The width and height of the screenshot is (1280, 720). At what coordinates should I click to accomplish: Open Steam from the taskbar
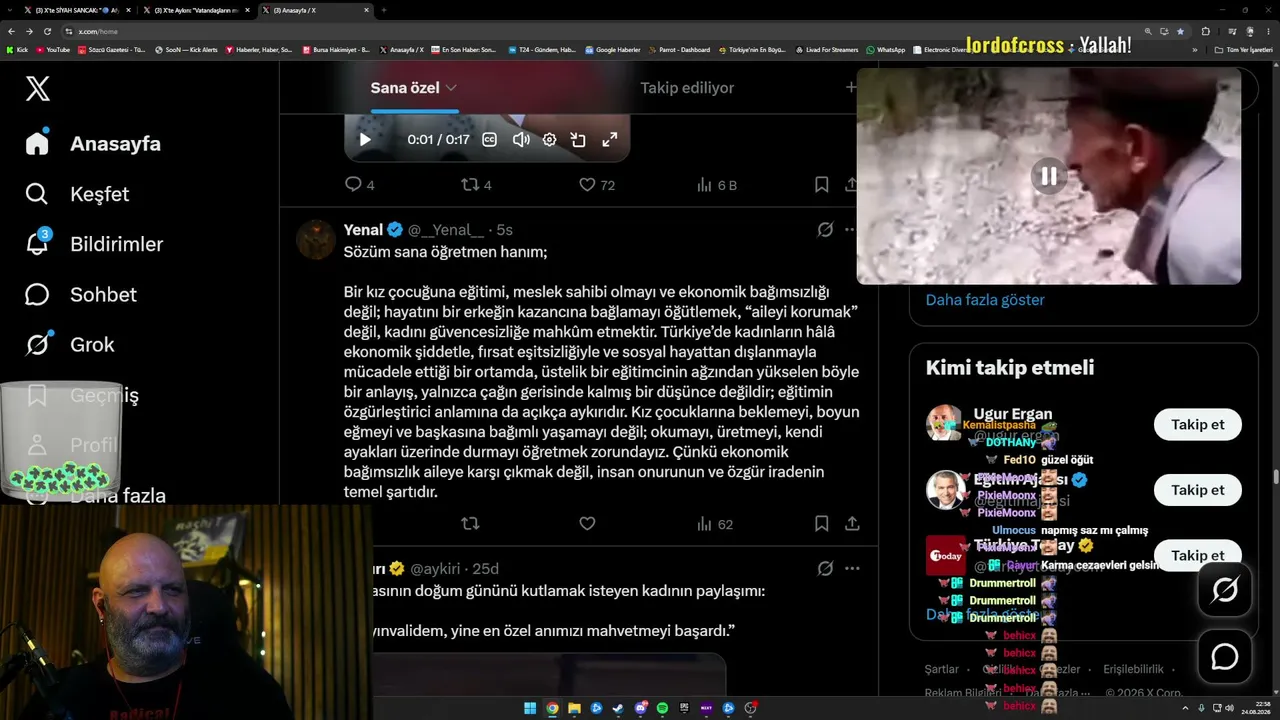click(618, 708)
